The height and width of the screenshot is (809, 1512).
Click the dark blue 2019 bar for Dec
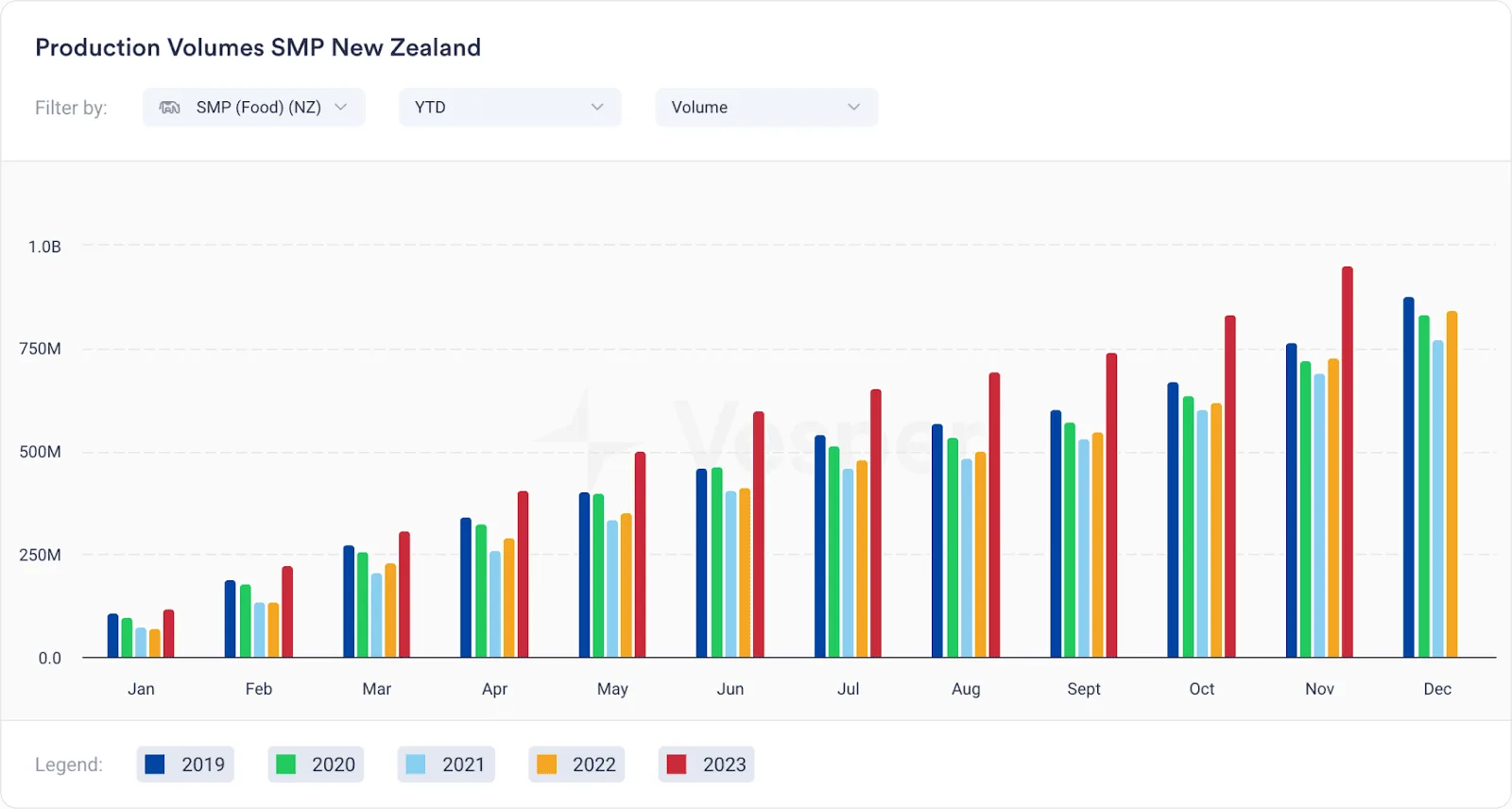[x=1409, y=477]
